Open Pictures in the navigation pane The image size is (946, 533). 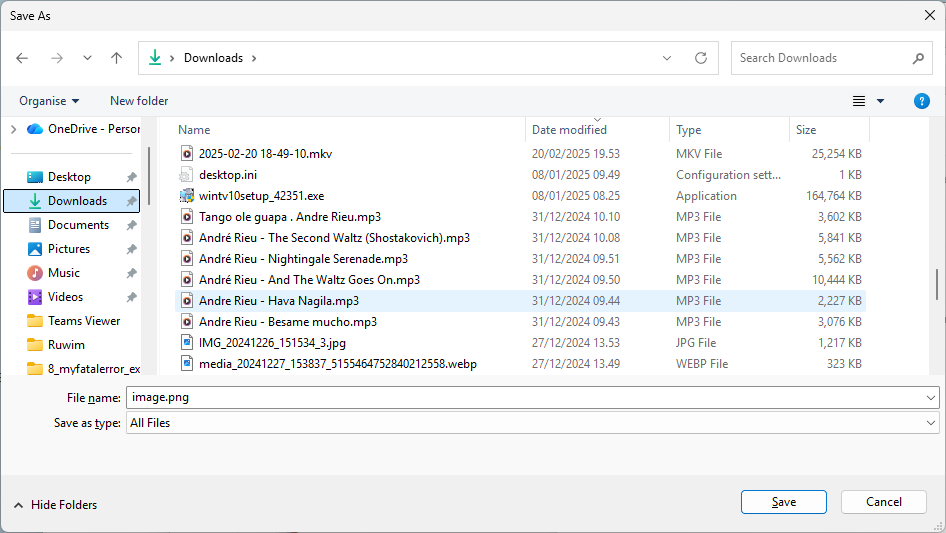tap(69, 249)
